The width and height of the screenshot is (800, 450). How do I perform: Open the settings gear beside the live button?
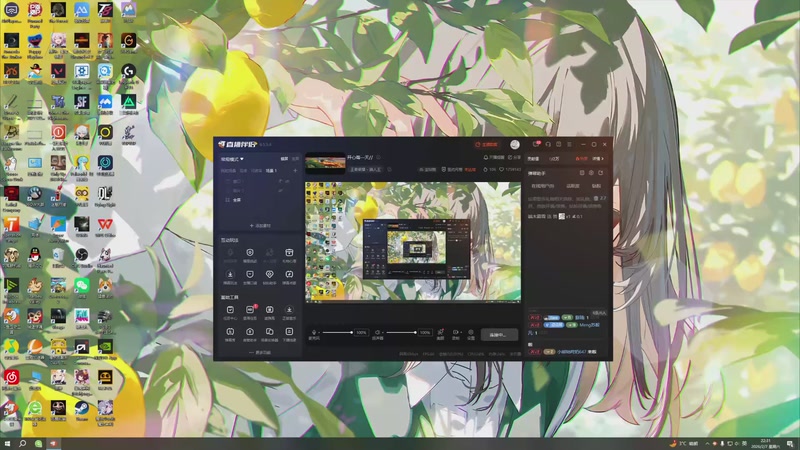[471, 333]
